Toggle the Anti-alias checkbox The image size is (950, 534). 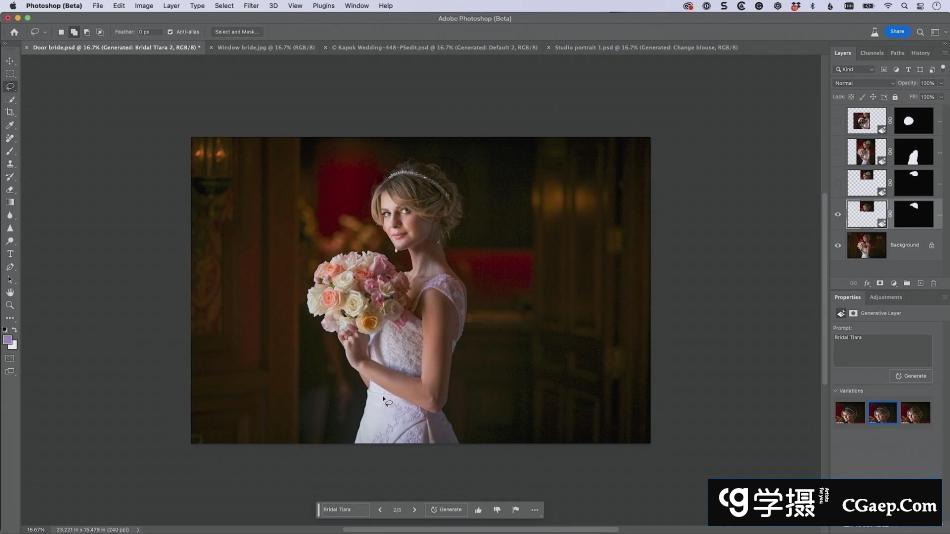170,32
